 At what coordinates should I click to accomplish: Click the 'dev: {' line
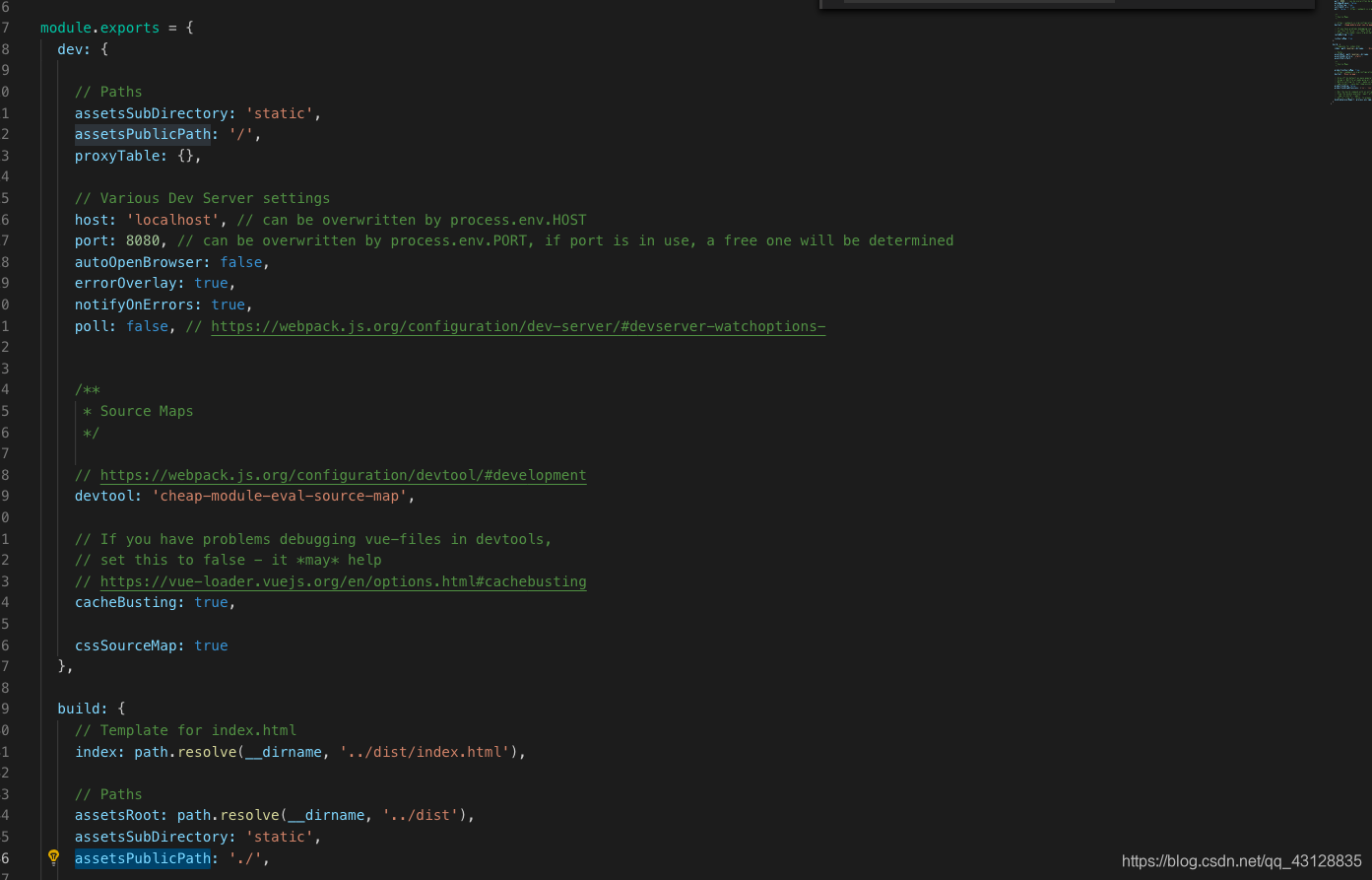point(83,49)
